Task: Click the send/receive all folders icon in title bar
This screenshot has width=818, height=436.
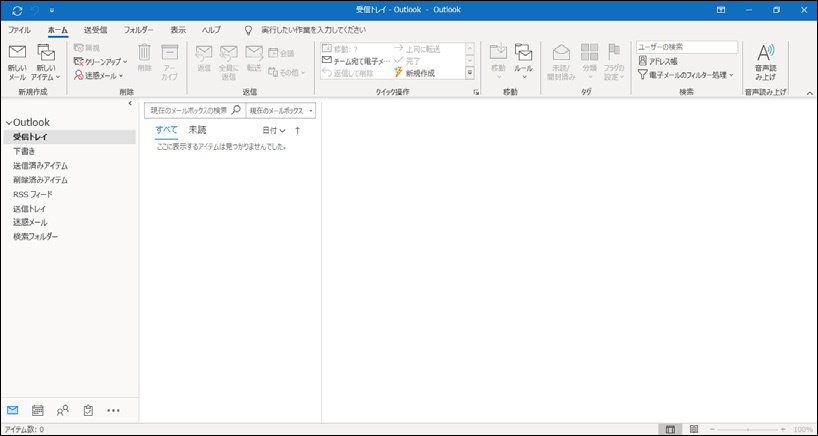Action: click(x=18, y=10)
